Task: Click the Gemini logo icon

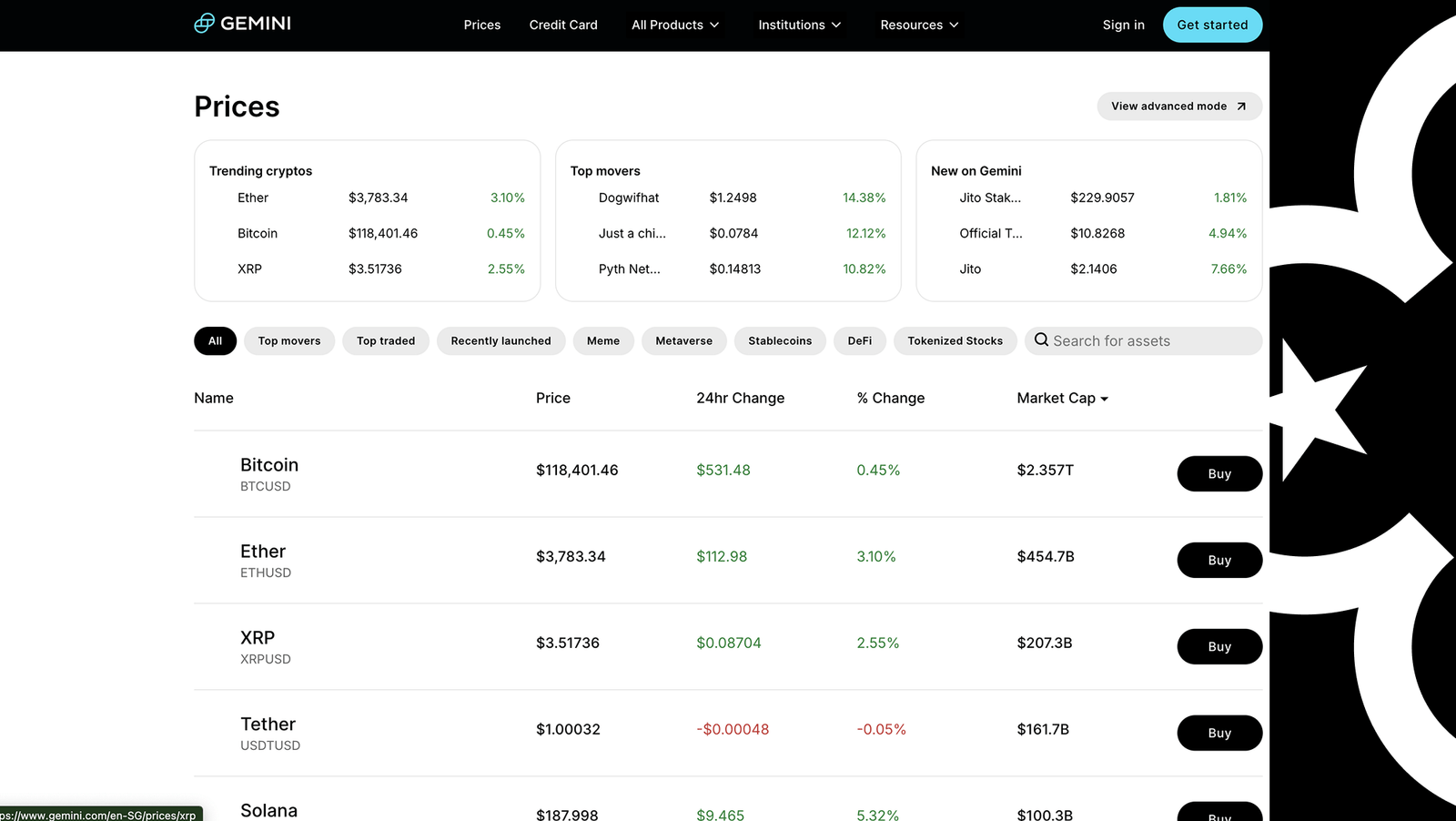Action: pyautogui.click(x=205, y=24)
